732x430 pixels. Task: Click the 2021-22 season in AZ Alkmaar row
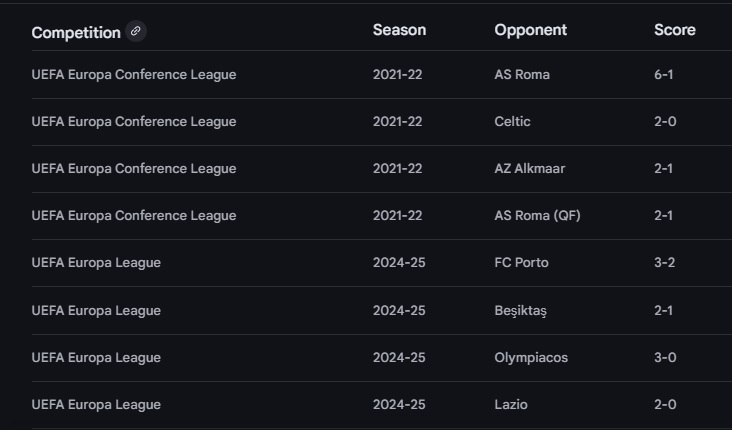click(397, 169)
